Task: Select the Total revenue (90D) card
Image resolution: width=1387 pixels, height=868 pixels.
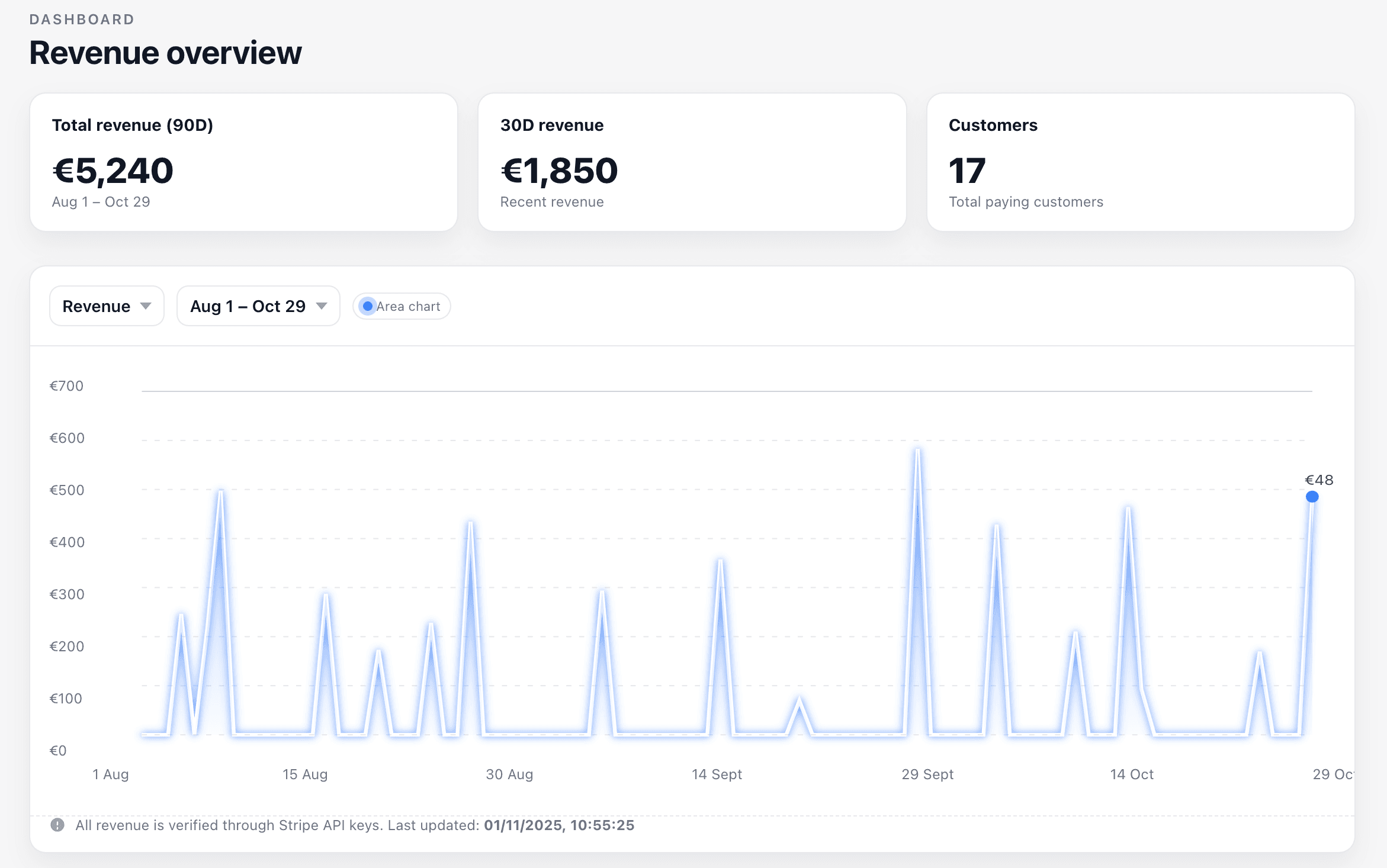Action: point(243,162)
